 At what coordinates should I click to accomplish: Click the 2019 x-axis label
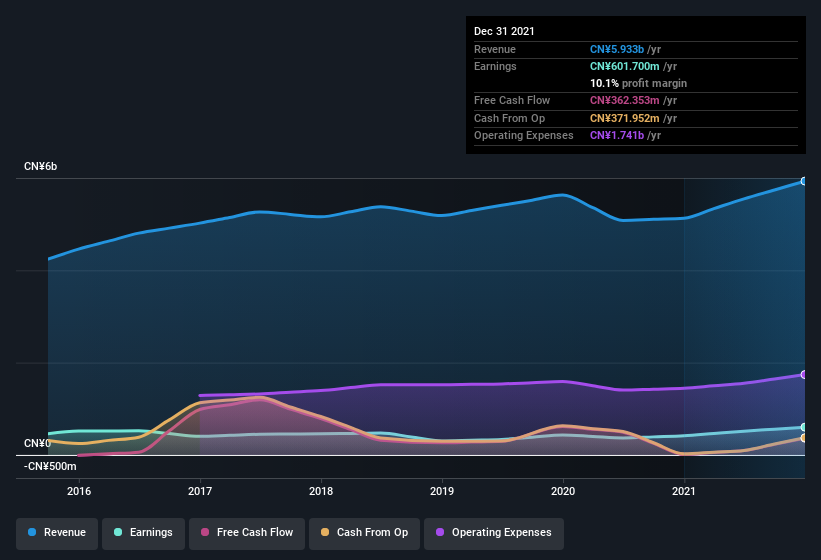tap(442, 491)
